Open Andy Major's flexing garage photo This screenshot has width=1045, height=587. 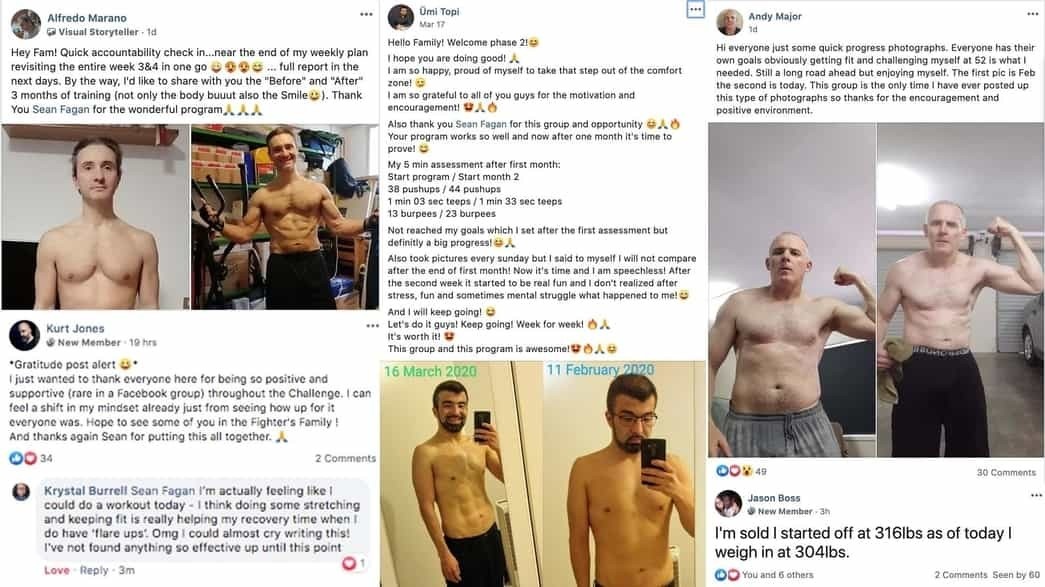coord(960,290)
